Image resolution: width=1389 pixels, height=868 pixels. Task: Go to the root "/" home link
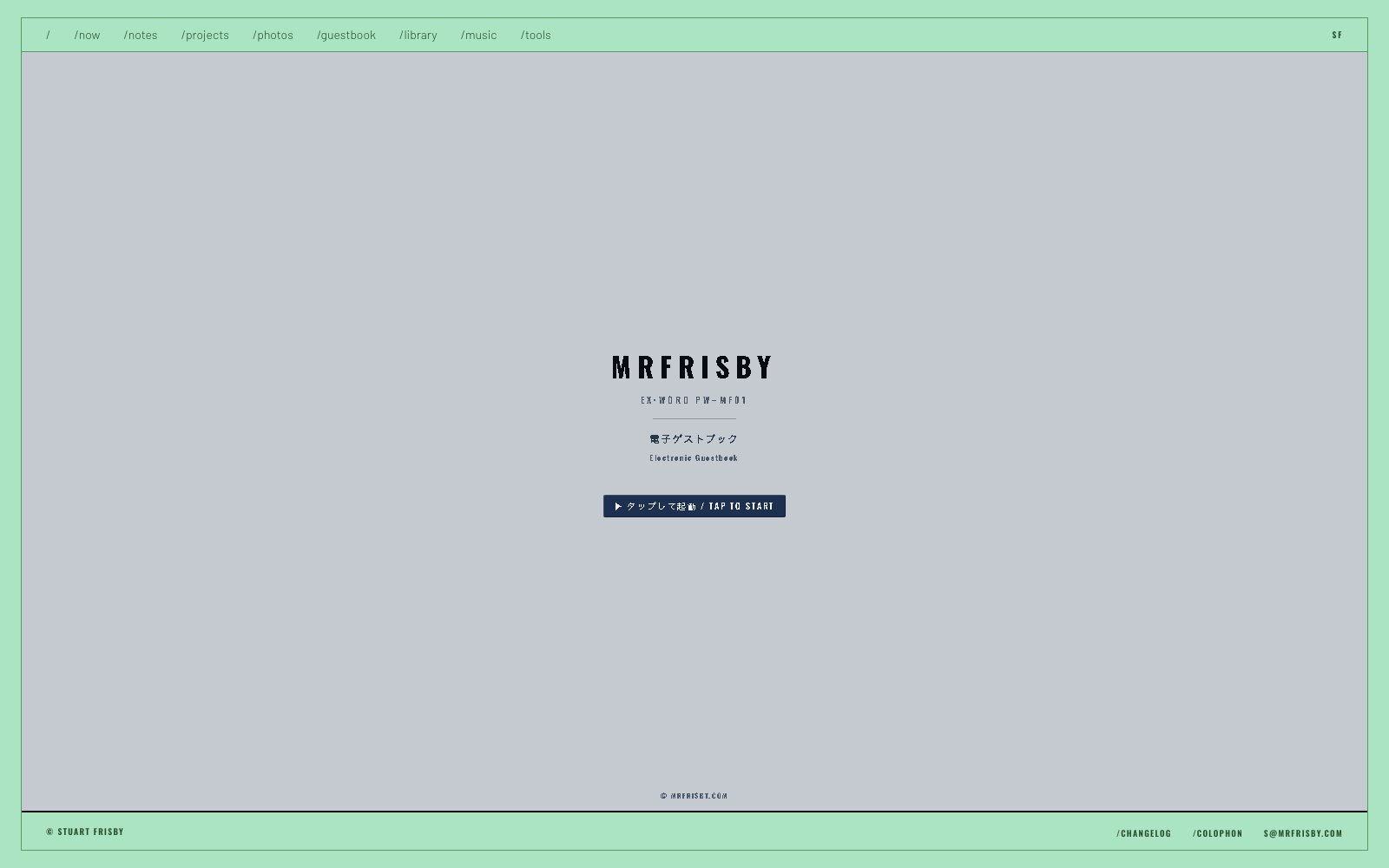tap(49, 36)
